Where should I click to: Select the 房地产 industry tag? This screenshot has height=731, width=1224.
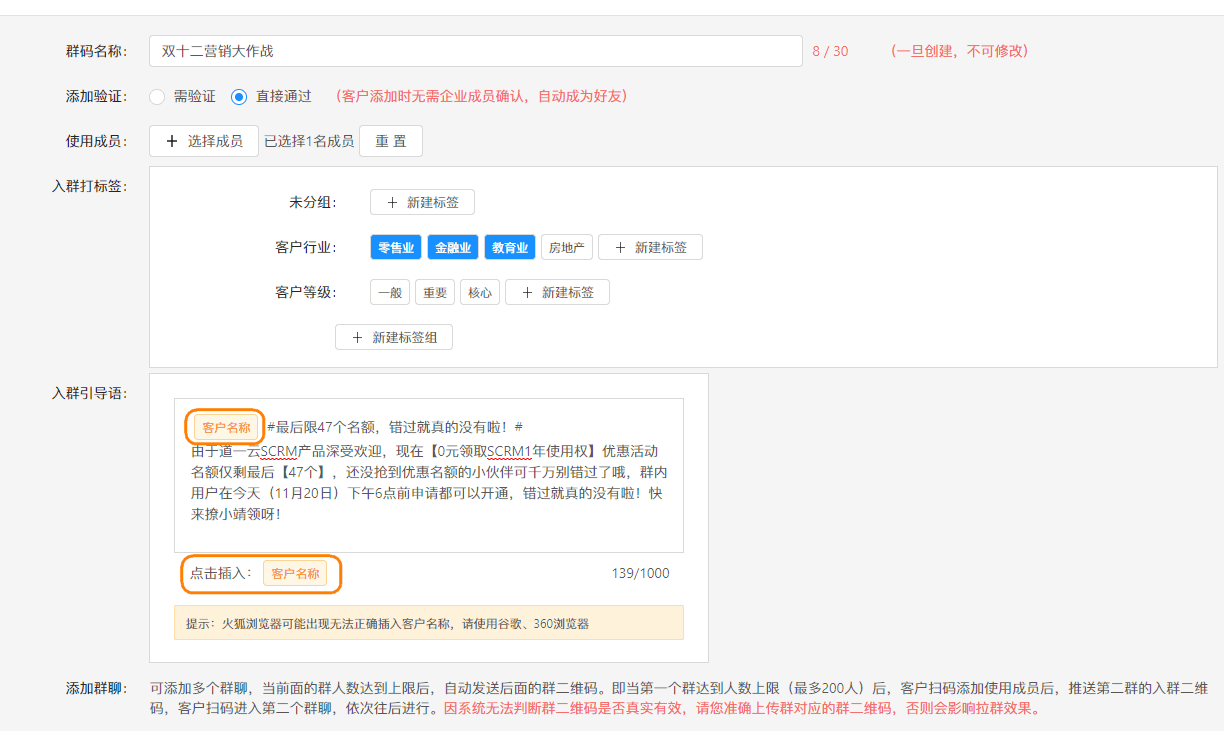click(x=567, y=247)
